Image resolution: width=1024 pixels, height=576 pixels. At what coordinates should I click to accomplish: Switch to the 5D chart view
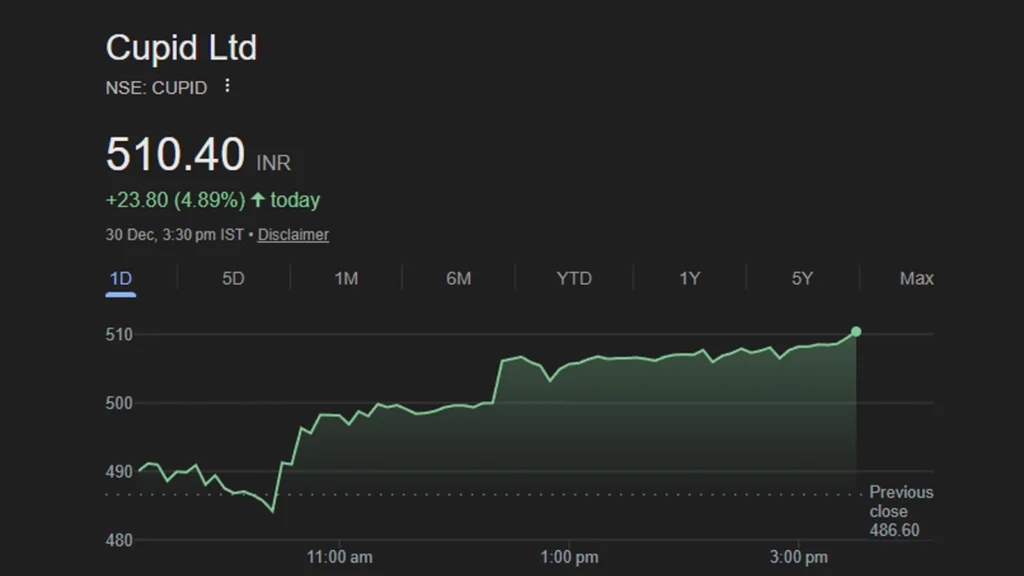click(235, 278)
